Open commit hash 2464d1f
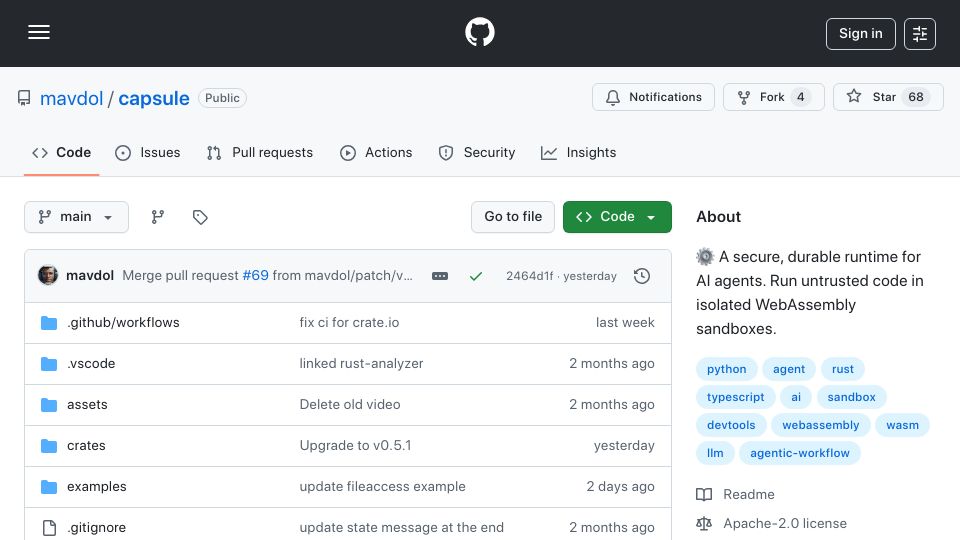 coord(530,276)
